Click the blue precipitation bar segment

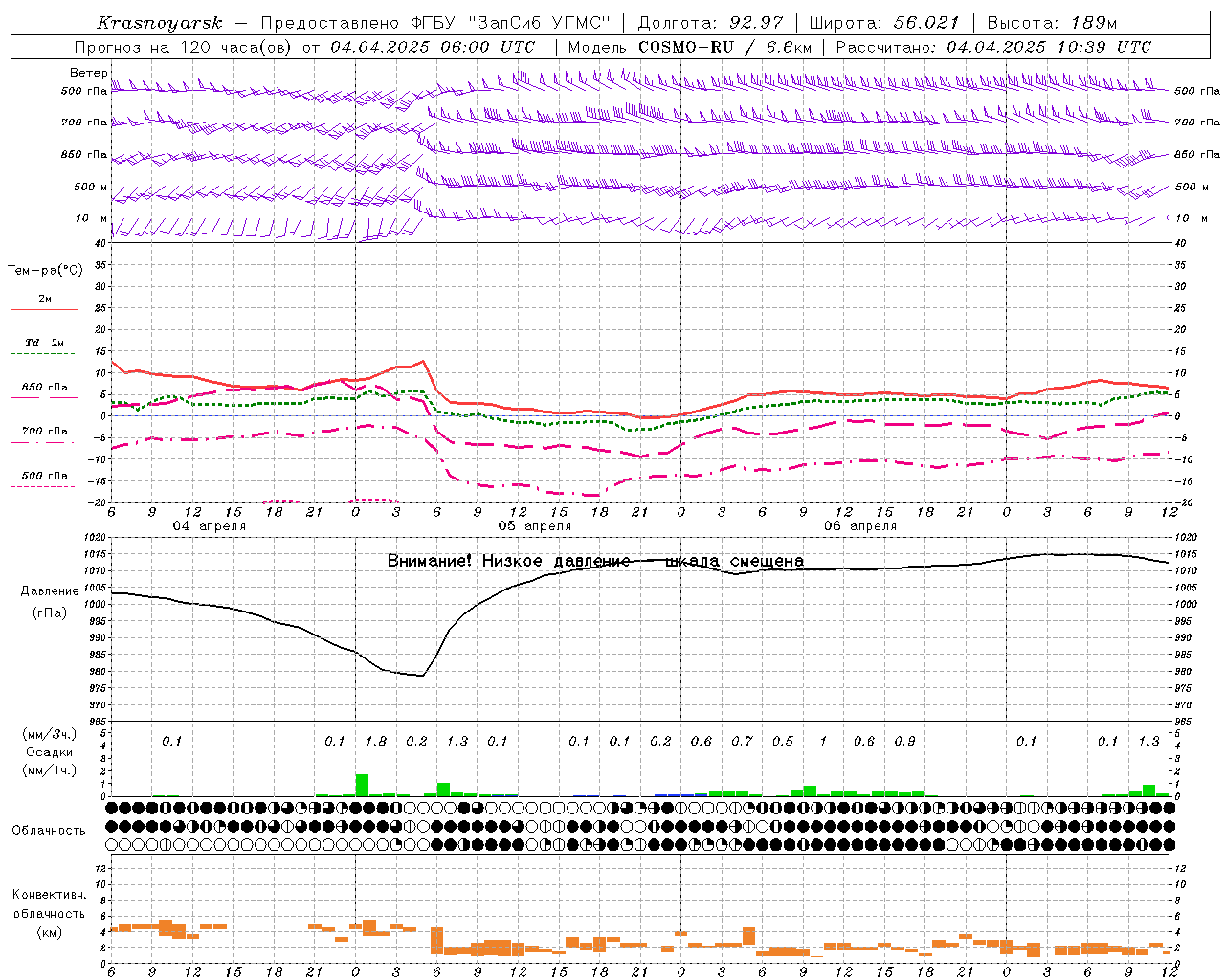click(x=681, y=794)
